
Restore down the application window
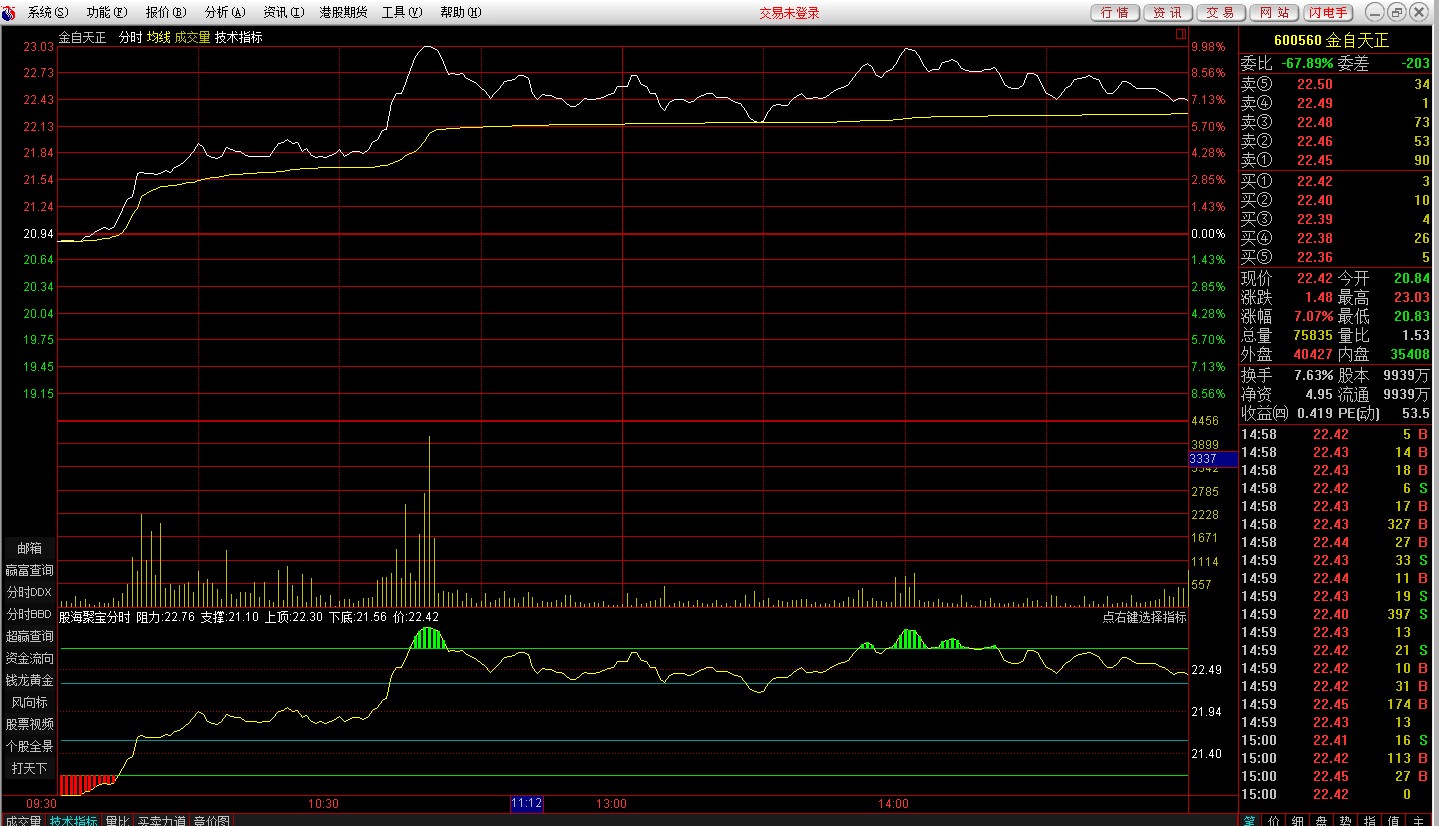click(1397, 12)
